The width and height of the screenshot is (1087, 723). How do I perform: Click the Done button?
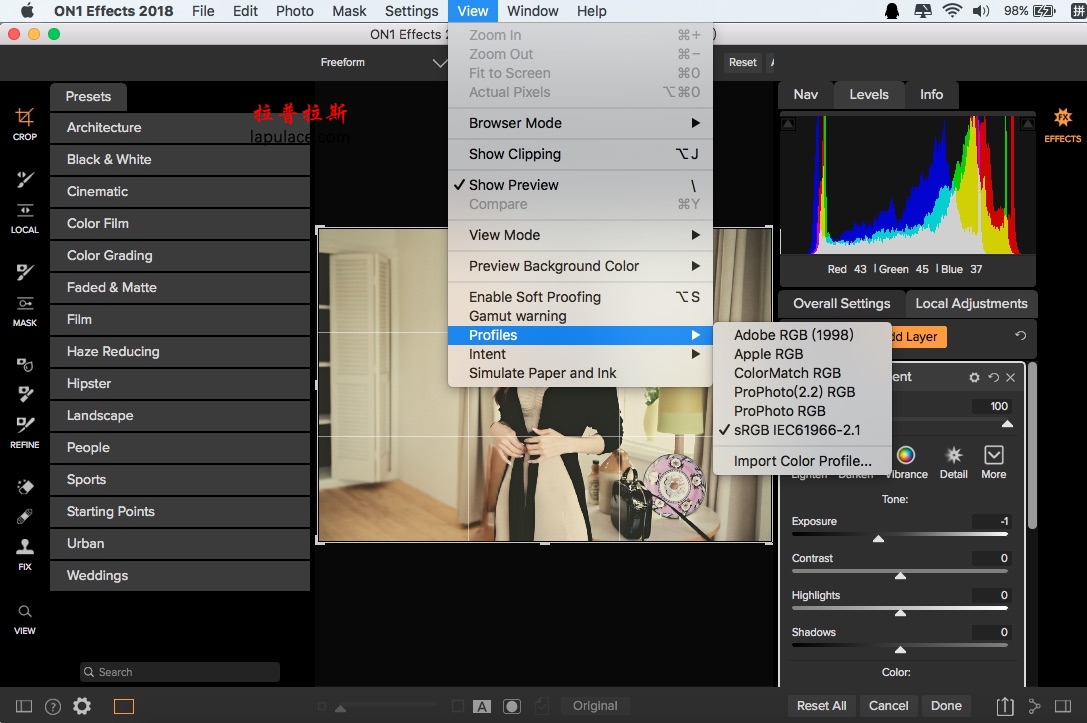(946, 706)
